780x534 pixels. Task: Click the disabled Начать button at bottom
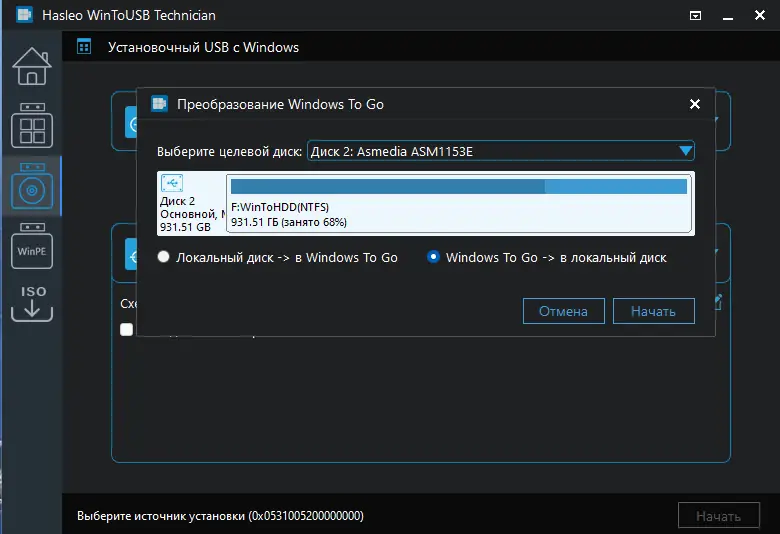point(719,516)
